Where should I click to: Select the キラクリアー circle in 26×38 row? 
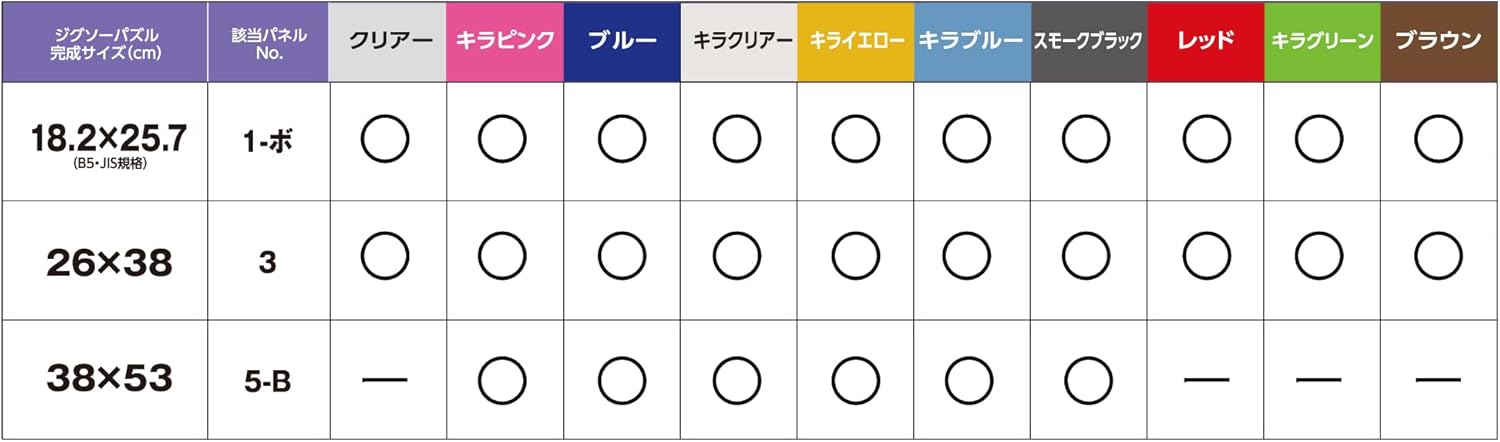pyautogui.click(x=736, y=260)
